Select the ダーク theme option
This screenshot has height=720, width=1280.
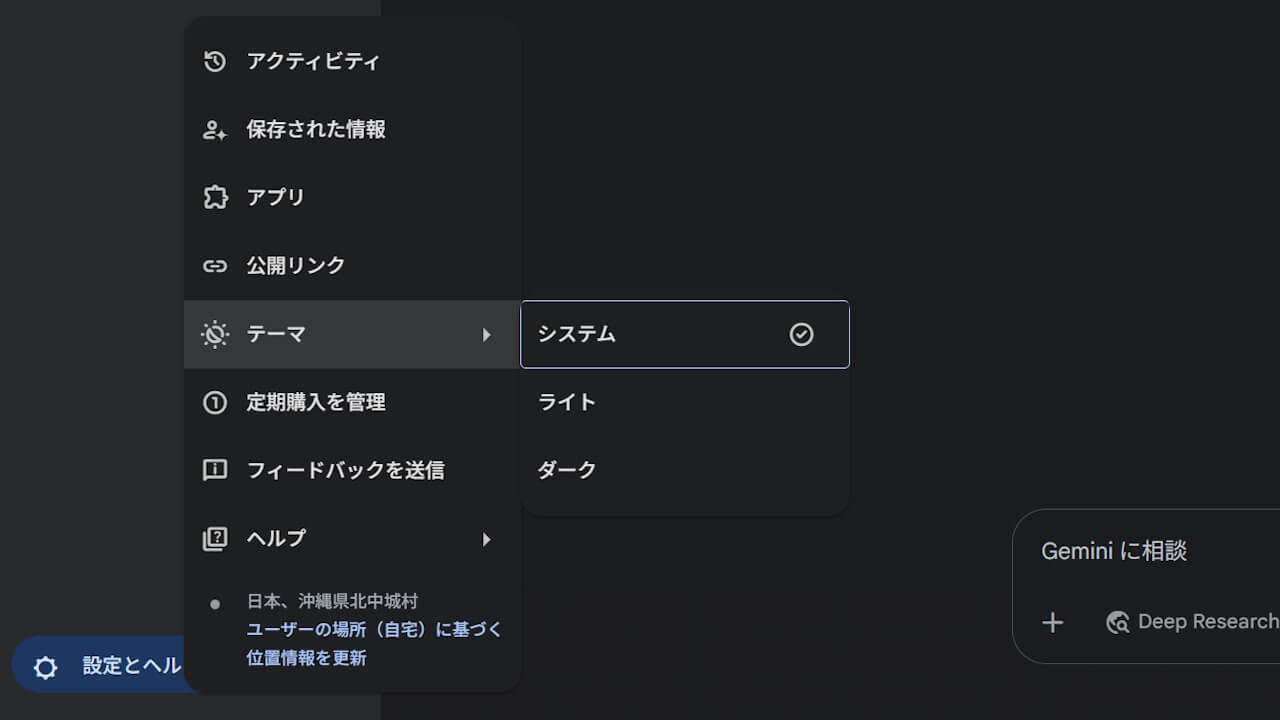pos(685,470)
